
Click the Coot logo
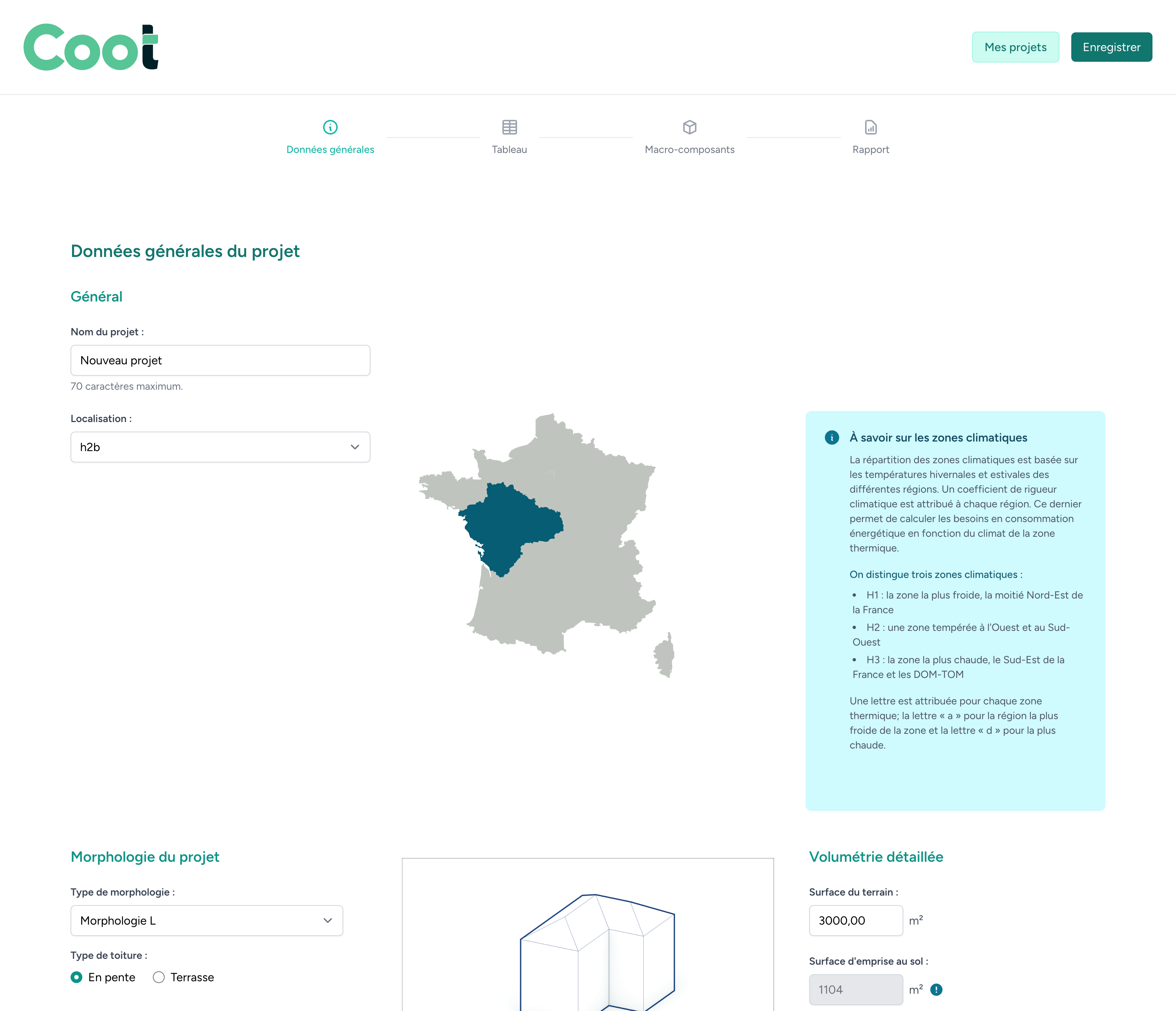91,47
